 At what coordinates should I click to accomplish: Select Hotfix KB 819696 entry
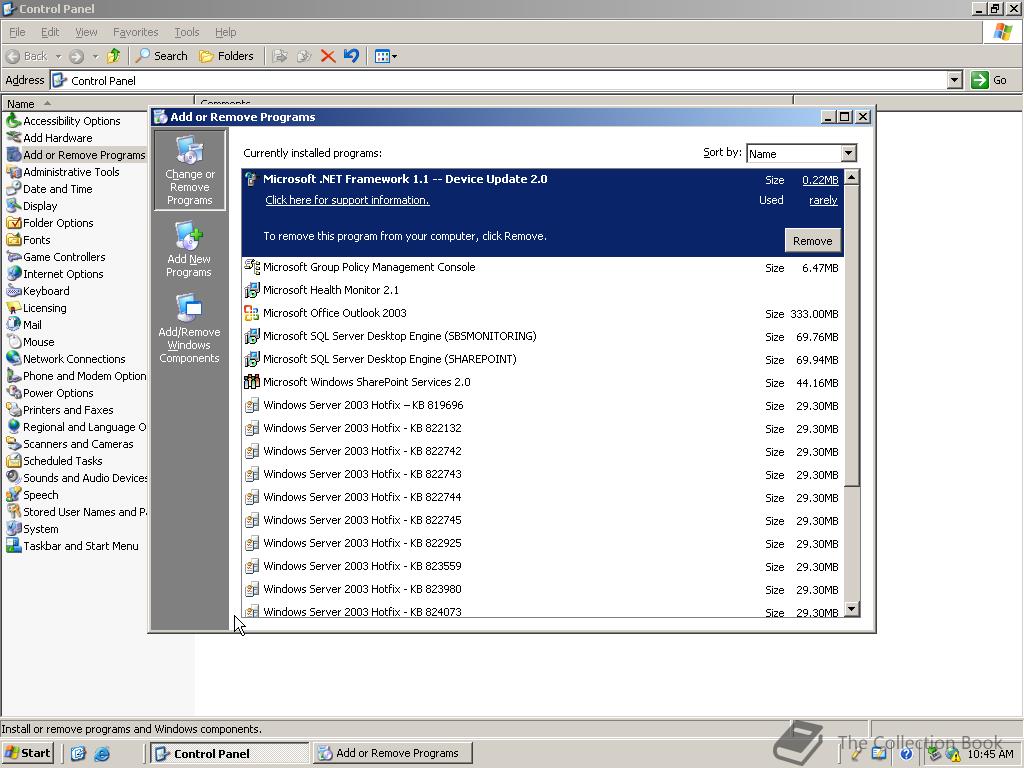(541, 406)
